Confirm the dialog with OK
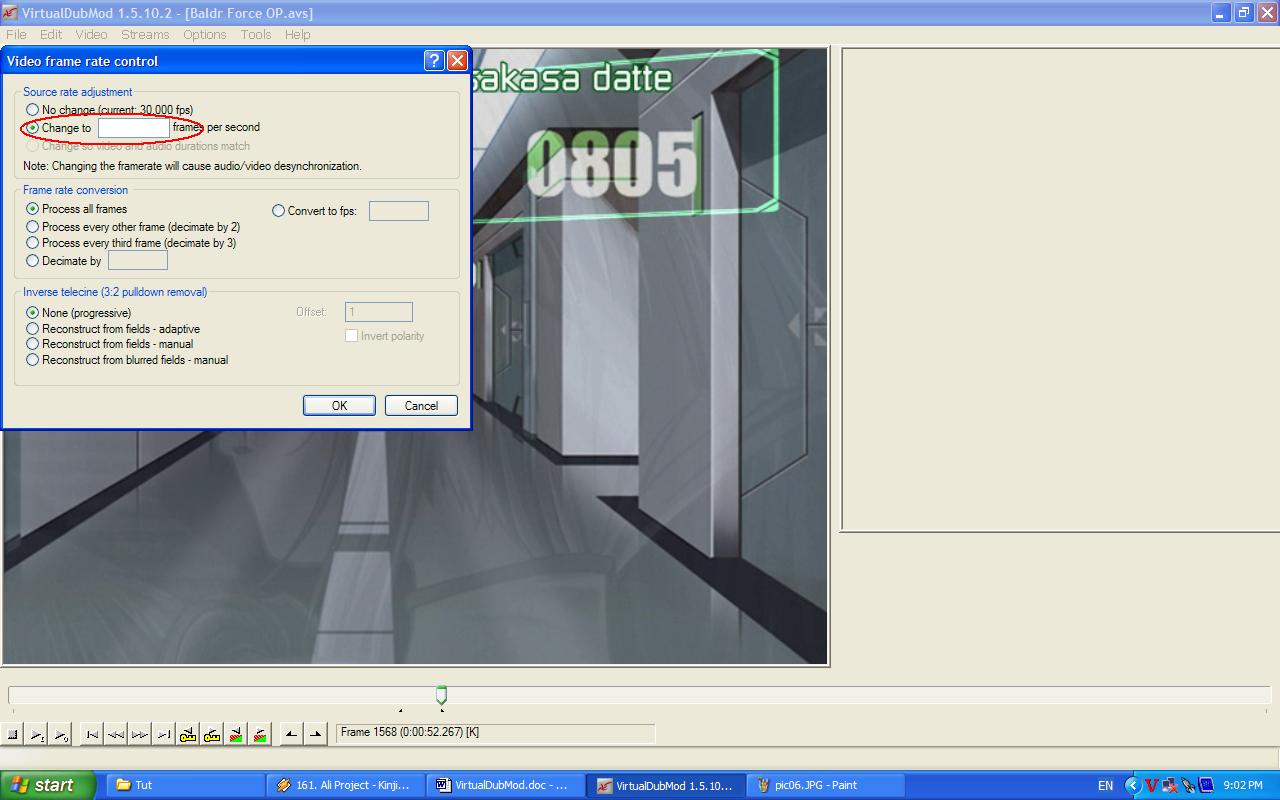This screenshot has height=800, width=1280. click(339, 405)
